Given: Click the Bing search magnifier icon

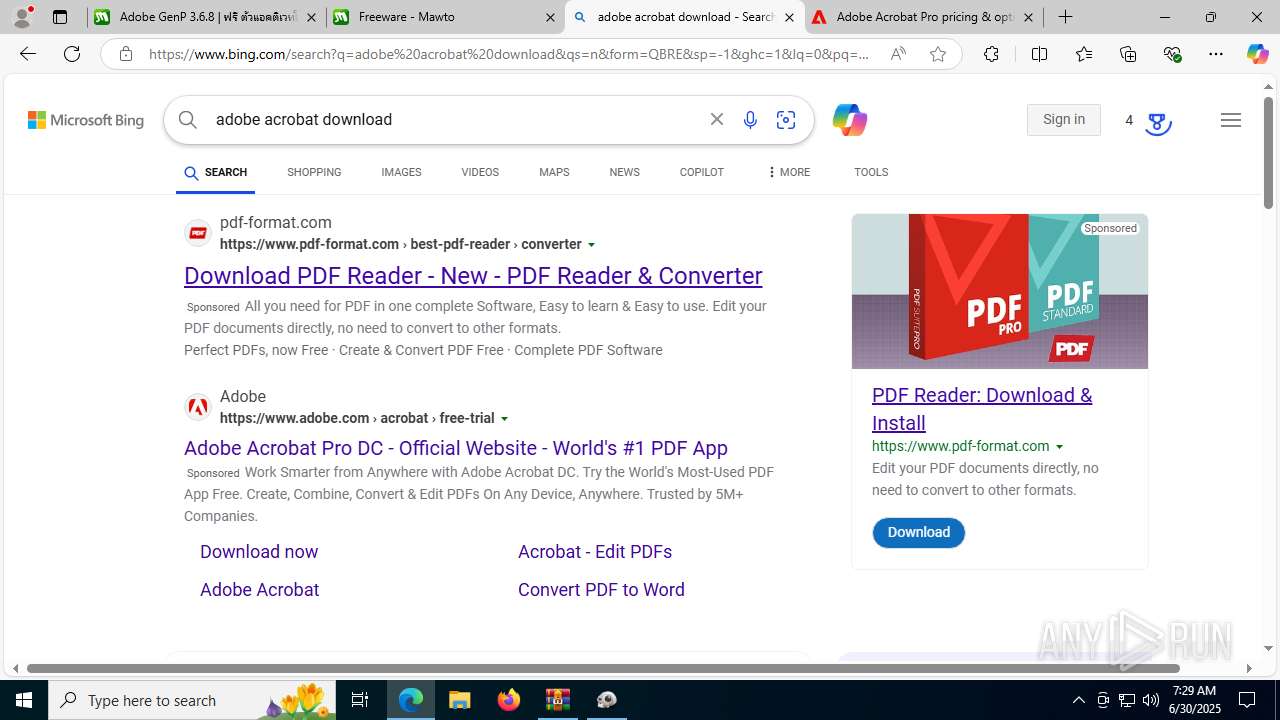Looking at the screenshot, I should point(188,120).
